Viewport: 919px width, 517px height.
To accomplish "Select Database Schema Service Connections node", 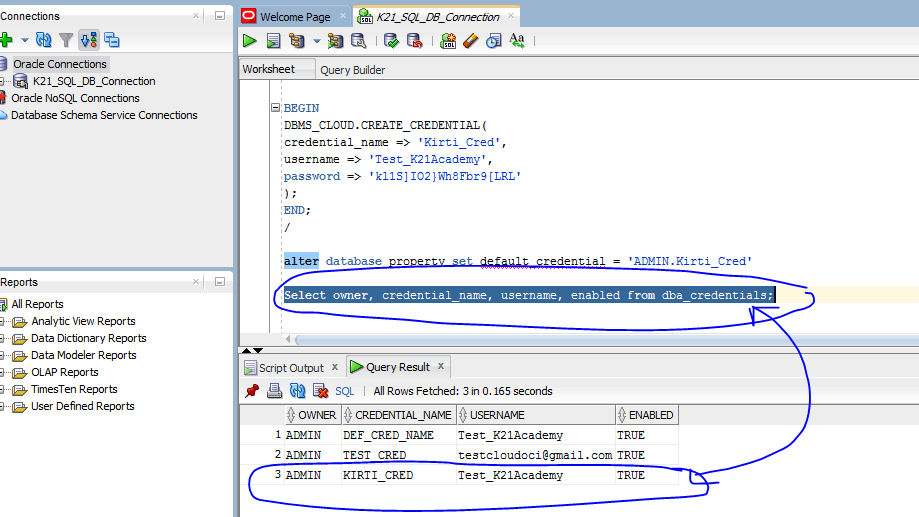I will tap(104, 115).
